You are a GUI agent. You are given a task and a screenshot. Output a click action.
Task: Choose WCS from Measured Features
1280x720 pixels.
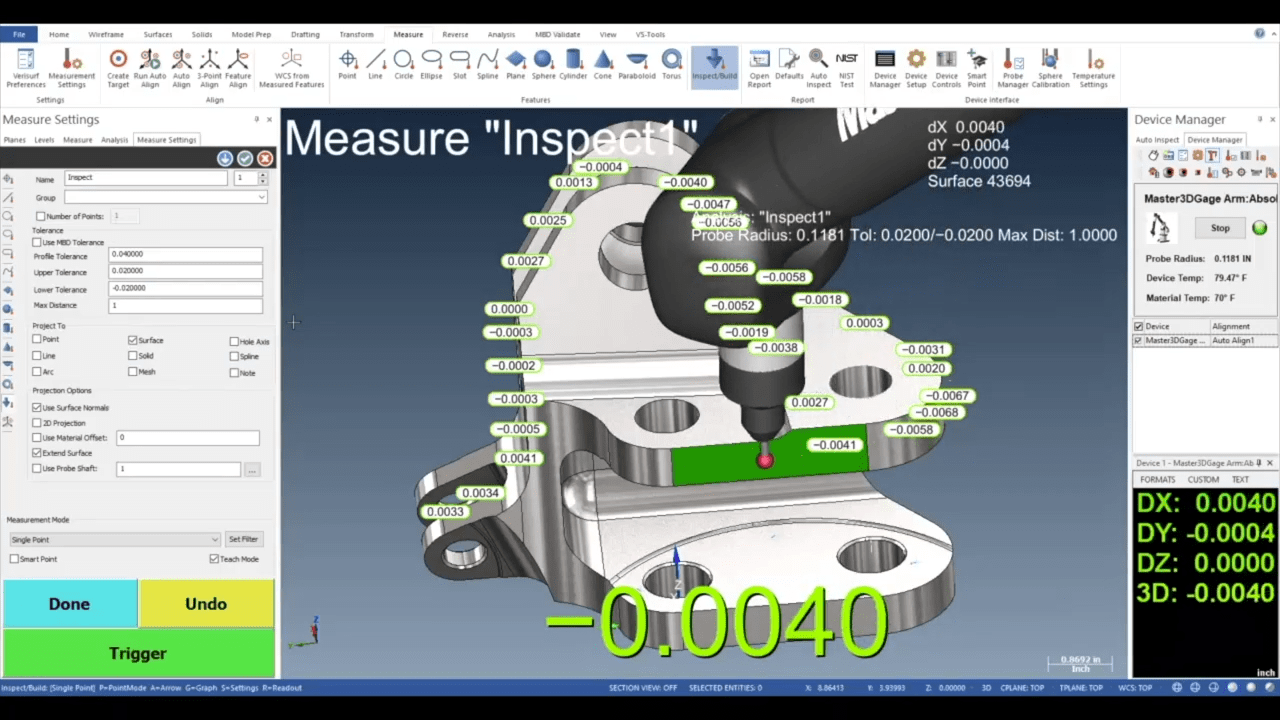tap(291, 68)
